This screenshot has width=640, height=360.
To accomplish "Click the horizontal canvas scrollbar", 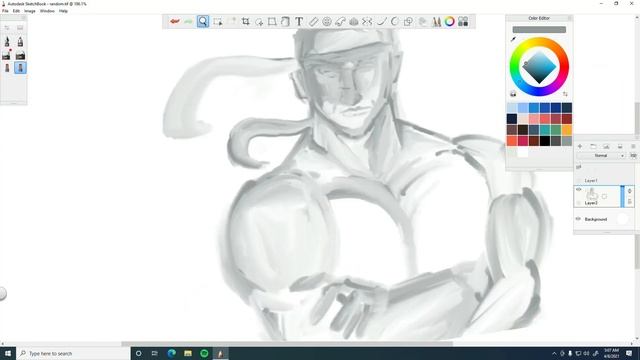I will pyautogui.click(x=287, y=344).
